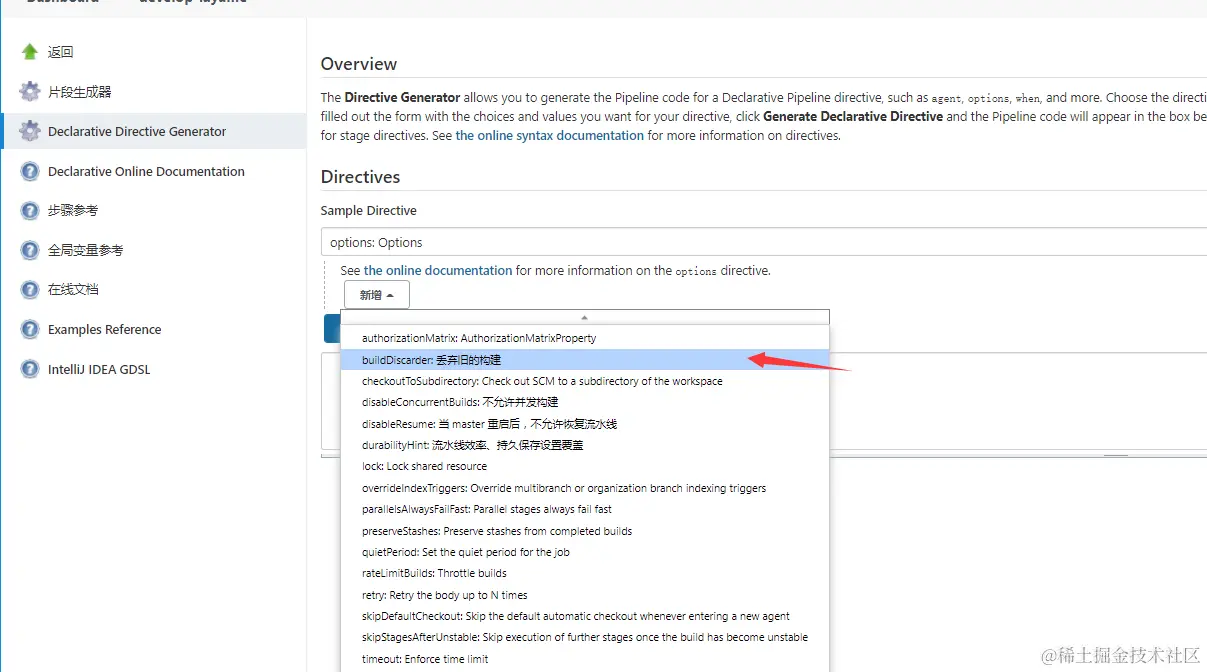
Task: Click the 新增 dropdown button
Action: tap(377, 295)
